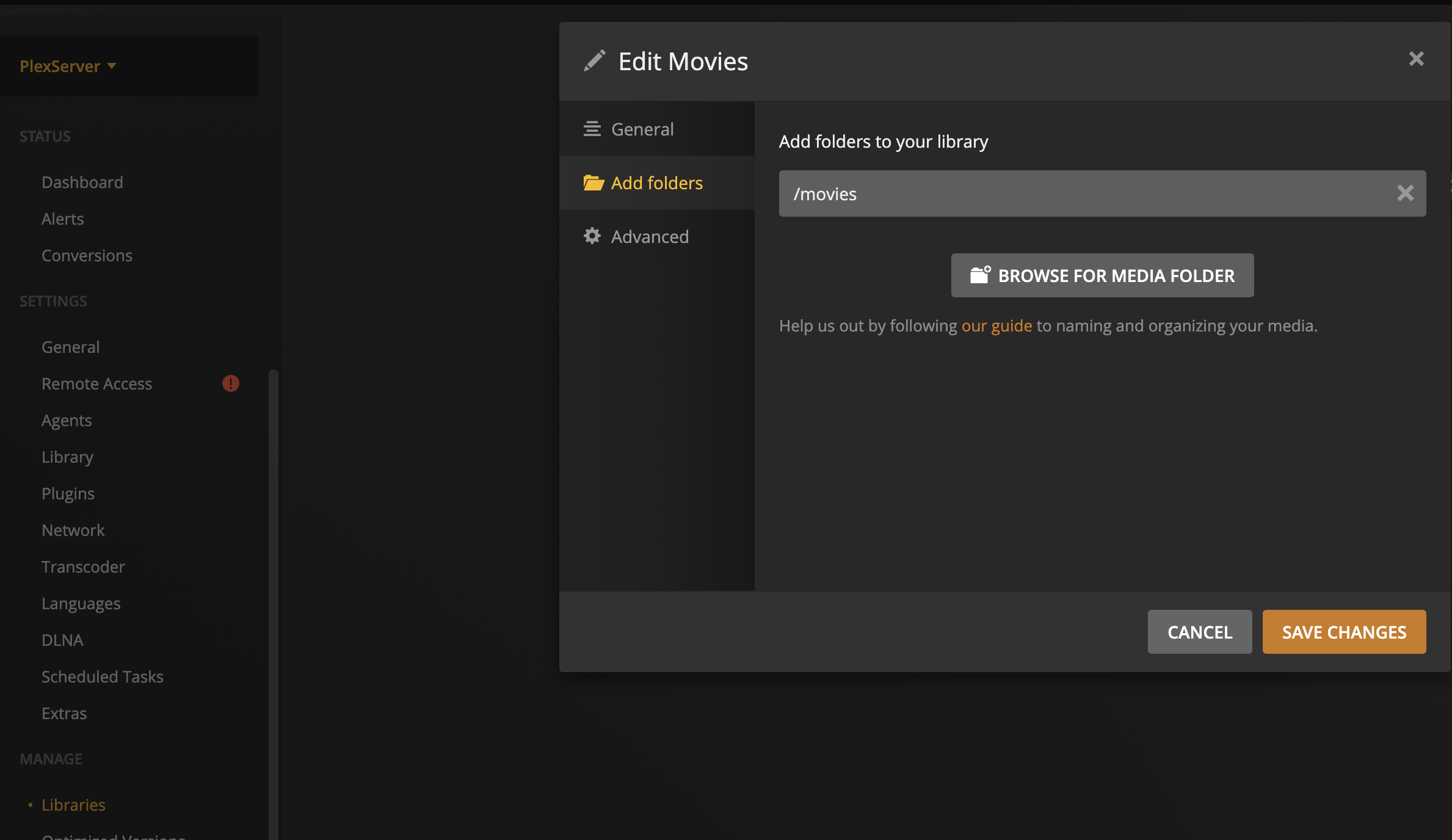Close the Edit Movies dialog

[1416, 59]
